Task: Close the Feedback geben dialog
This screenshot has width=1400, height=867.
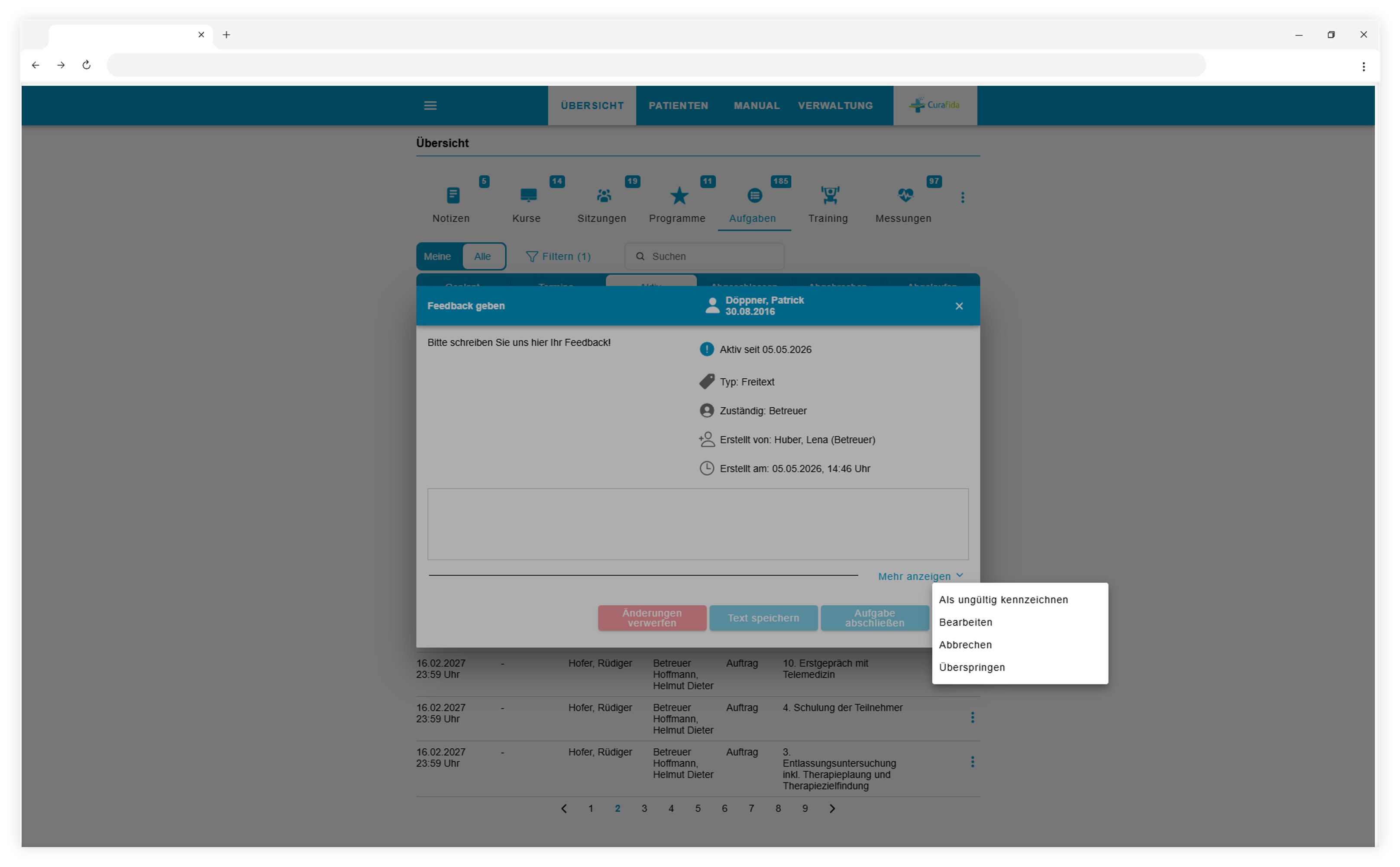Action: (959, 306)
